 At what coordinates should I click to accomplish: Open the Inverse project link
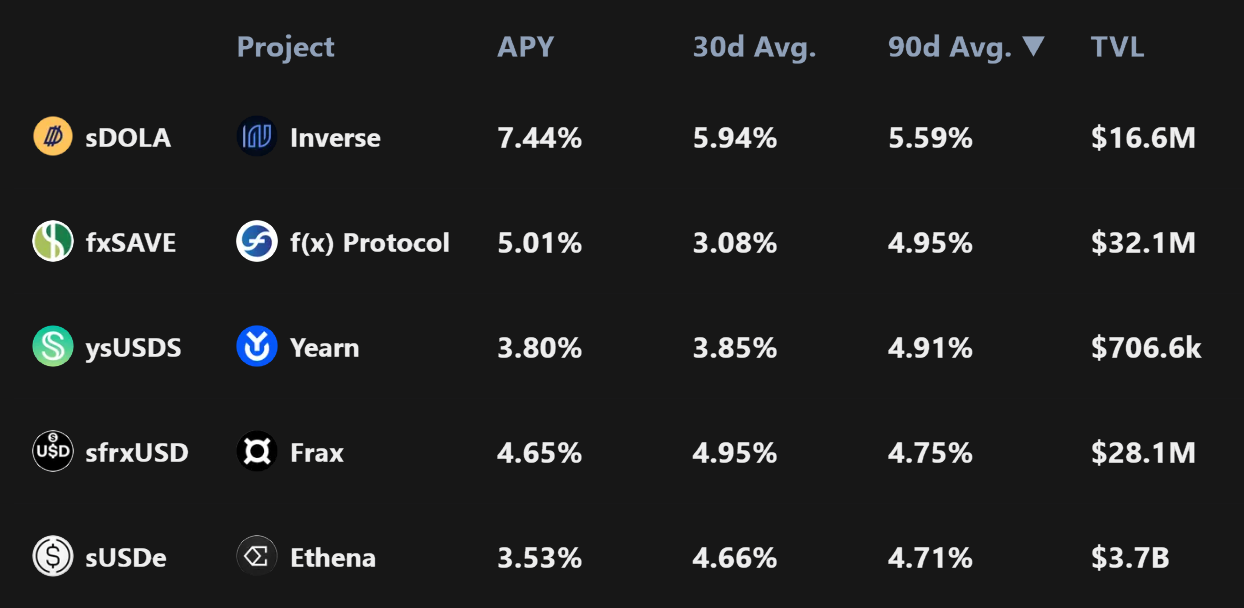pyautogui.click(x=335, y=138)
